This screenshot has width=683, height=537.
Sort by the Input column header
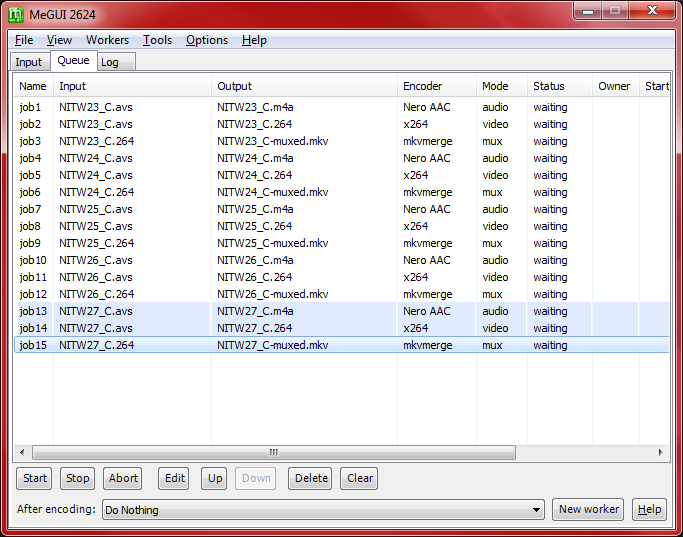point(132,86)
